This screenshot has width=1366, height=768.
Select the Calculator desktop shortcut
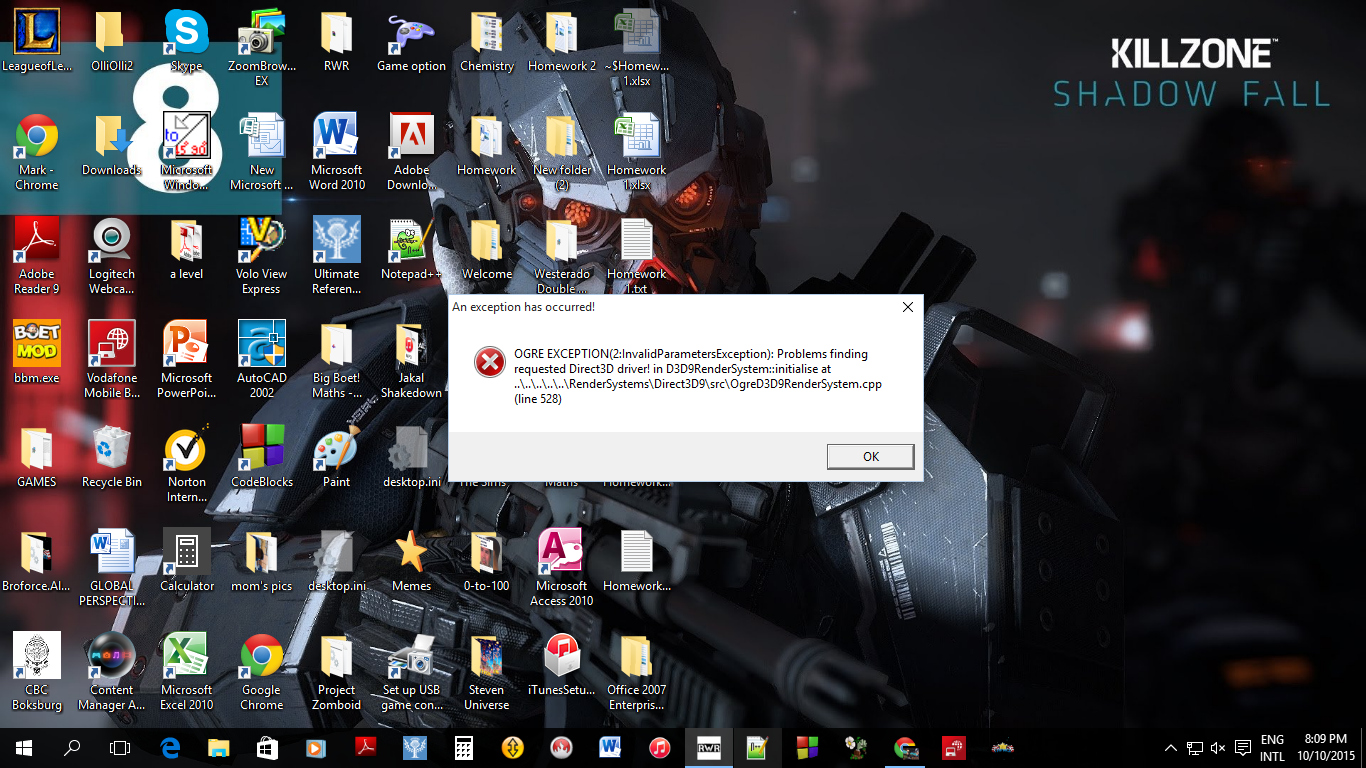point(187,562)
